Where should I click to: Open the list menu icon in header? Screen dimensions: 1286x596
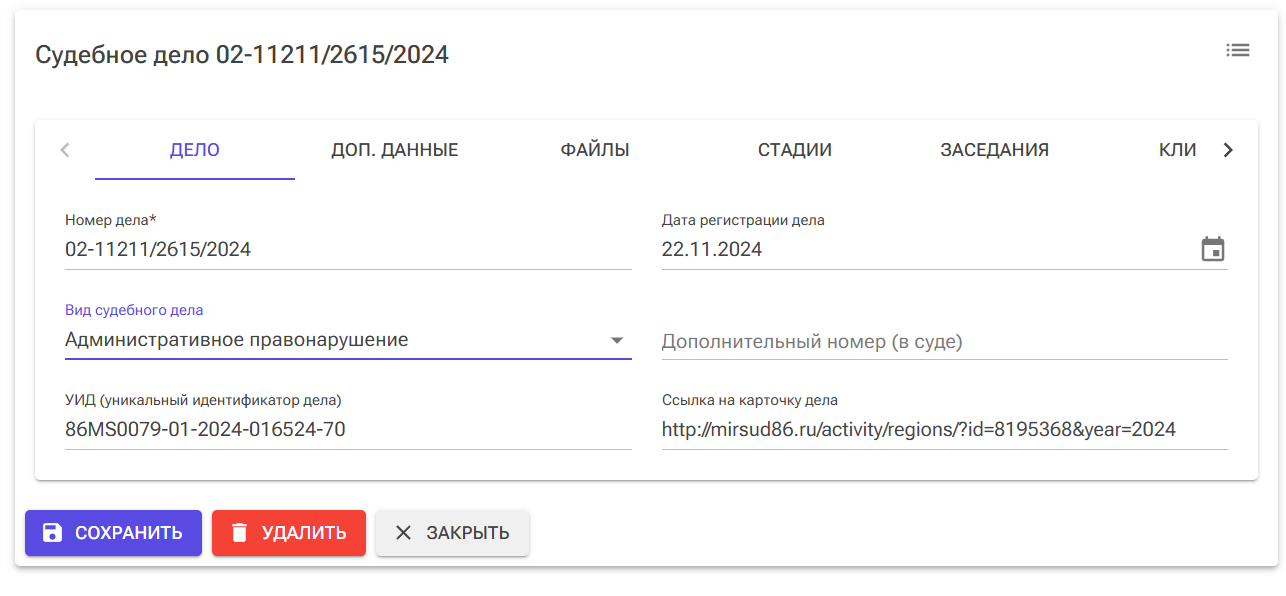(1238, 50)
